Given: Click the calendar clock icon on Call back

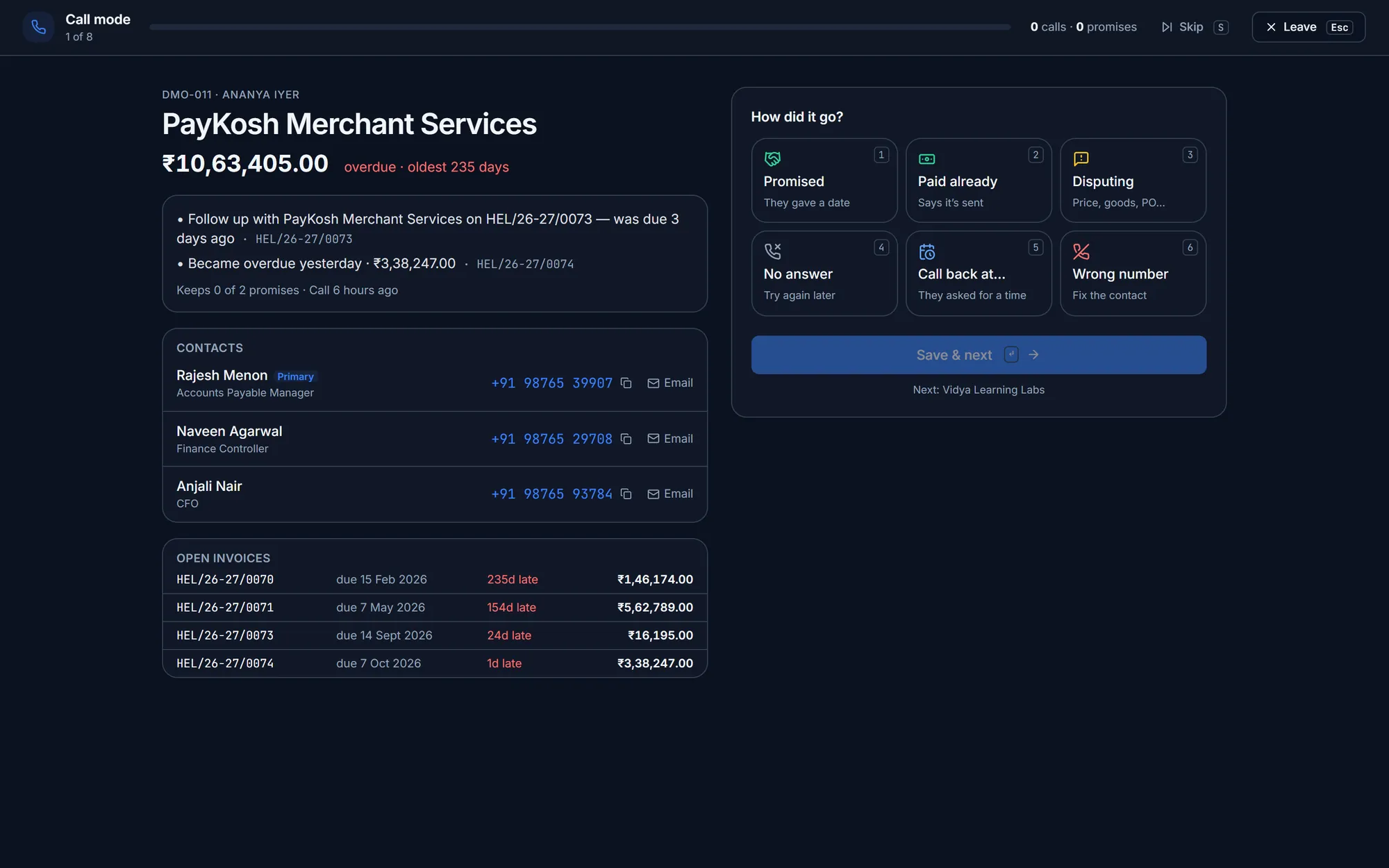Looking at the screenshot, I should [x=926, y=251].
